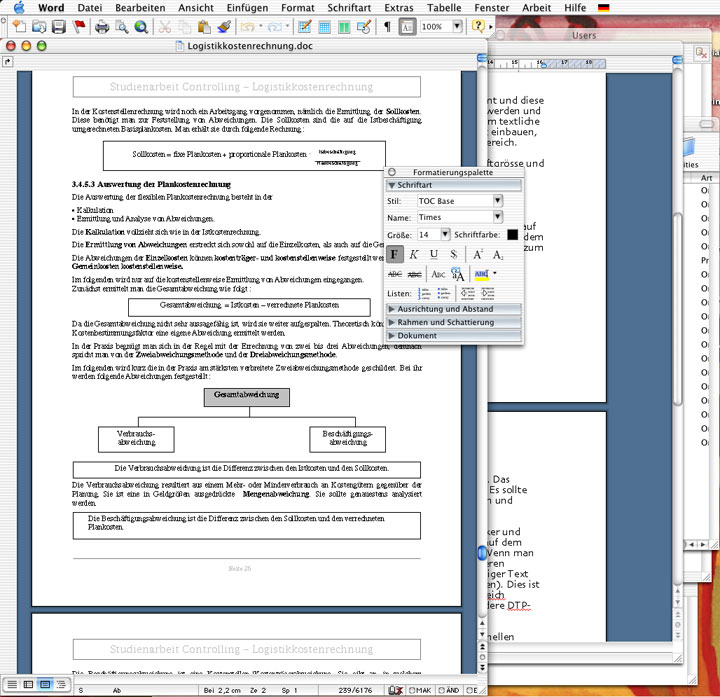
Task: Expand Ausrichtung und Abstand section
Action: [392, 309]
